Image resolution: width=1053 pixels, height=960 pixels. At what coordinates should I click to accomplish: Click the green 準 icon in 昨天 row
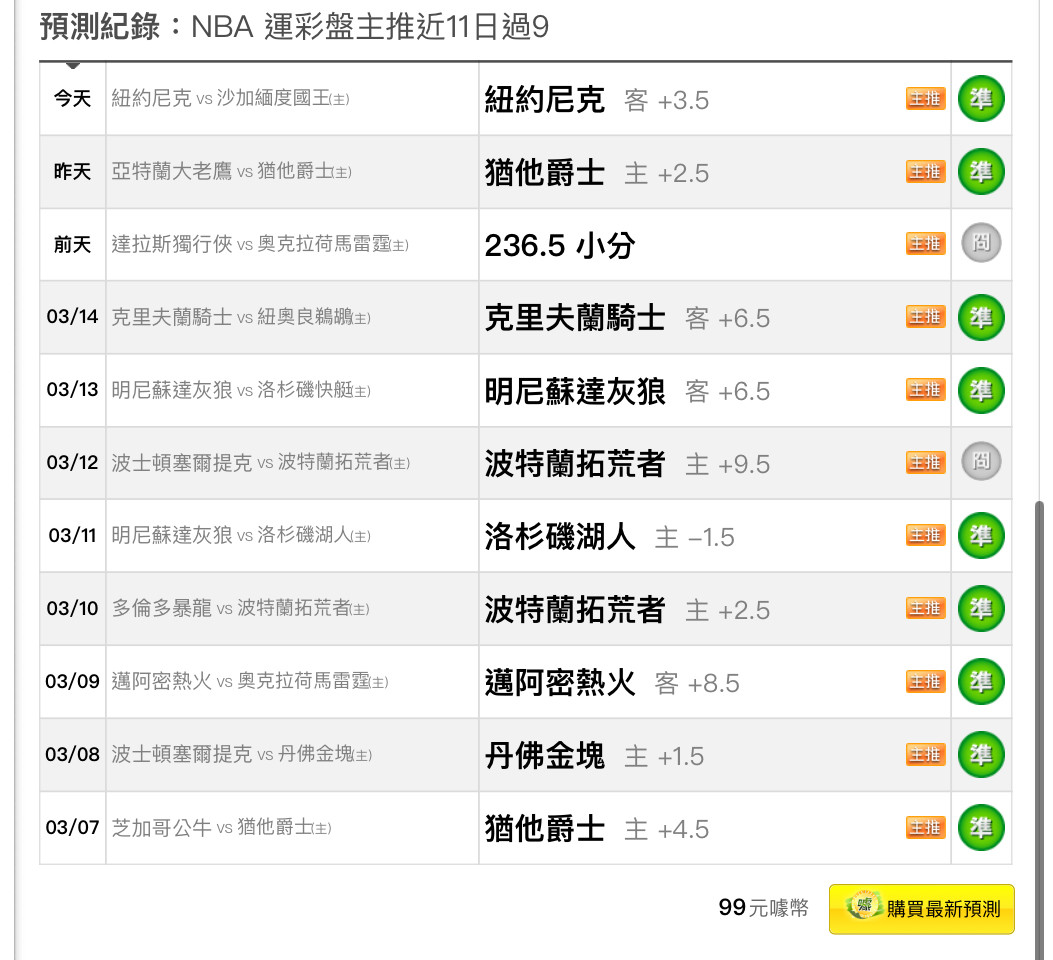click(980, 172)
